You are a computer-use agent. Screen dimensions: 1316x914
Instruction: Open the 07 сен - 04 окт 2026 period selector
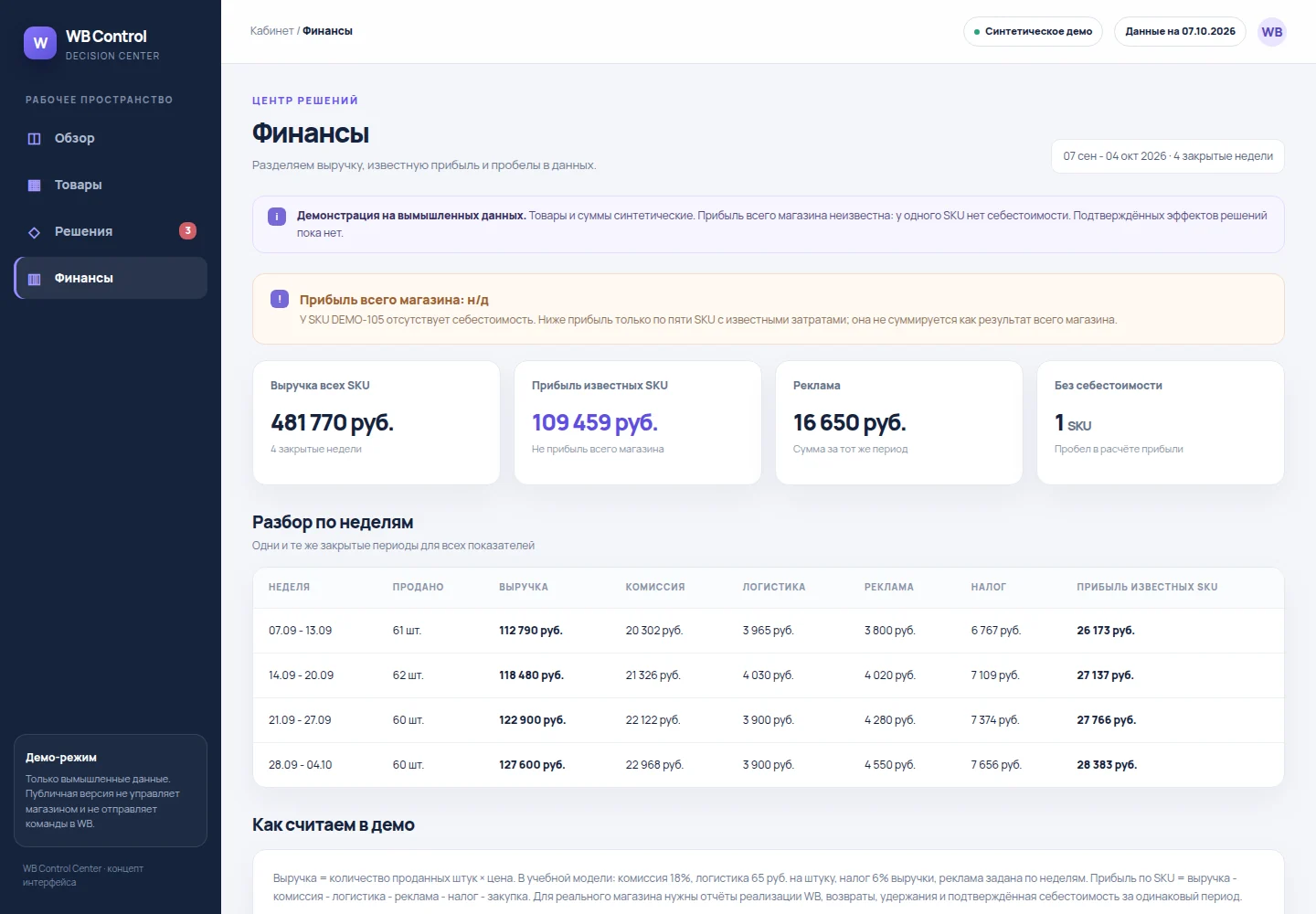(1168, 156)
